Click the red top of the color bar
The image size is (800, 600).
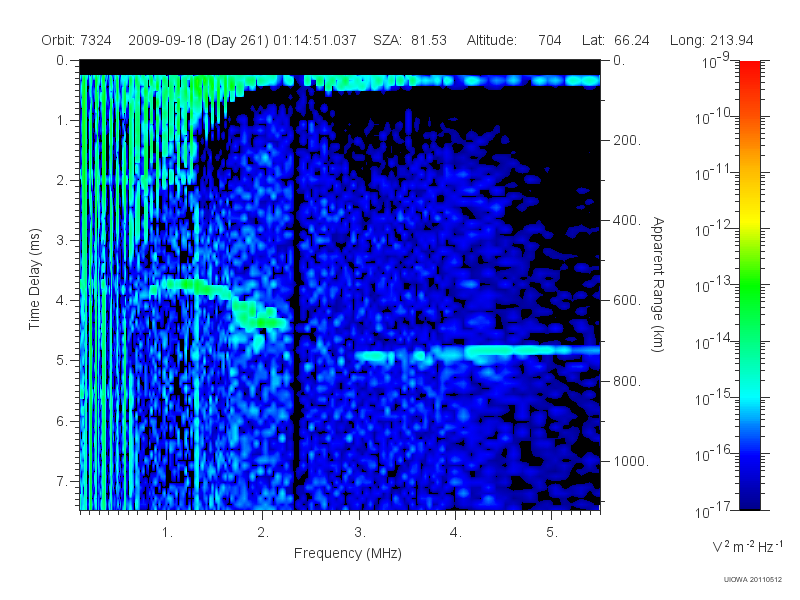749,69
